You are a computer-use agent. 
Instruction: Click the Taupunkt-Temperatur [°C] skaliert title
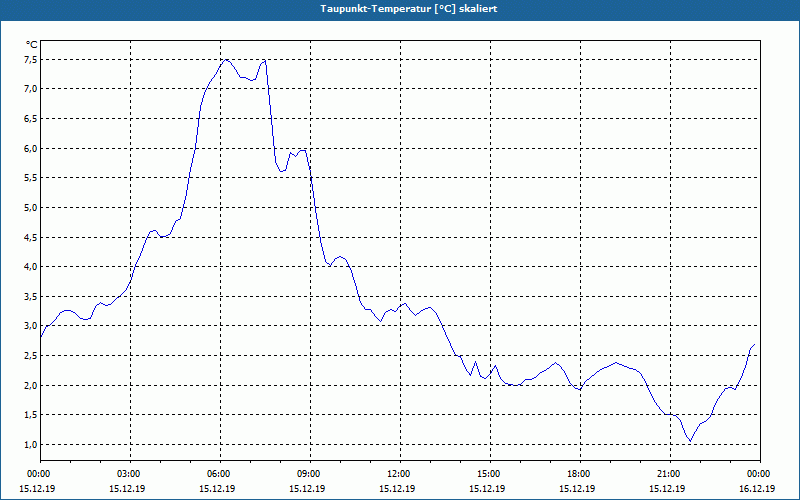409,9
